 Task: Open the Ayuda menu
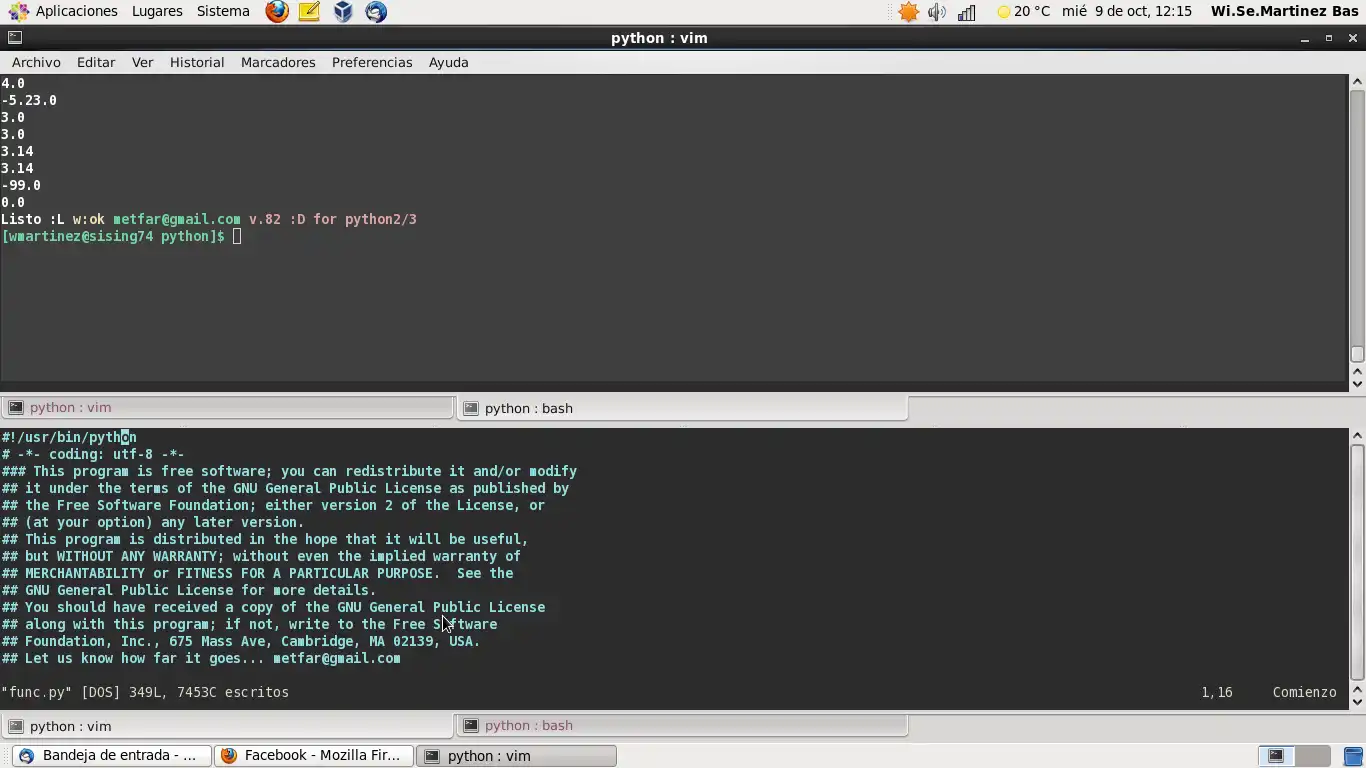click(x=448, y=62)
